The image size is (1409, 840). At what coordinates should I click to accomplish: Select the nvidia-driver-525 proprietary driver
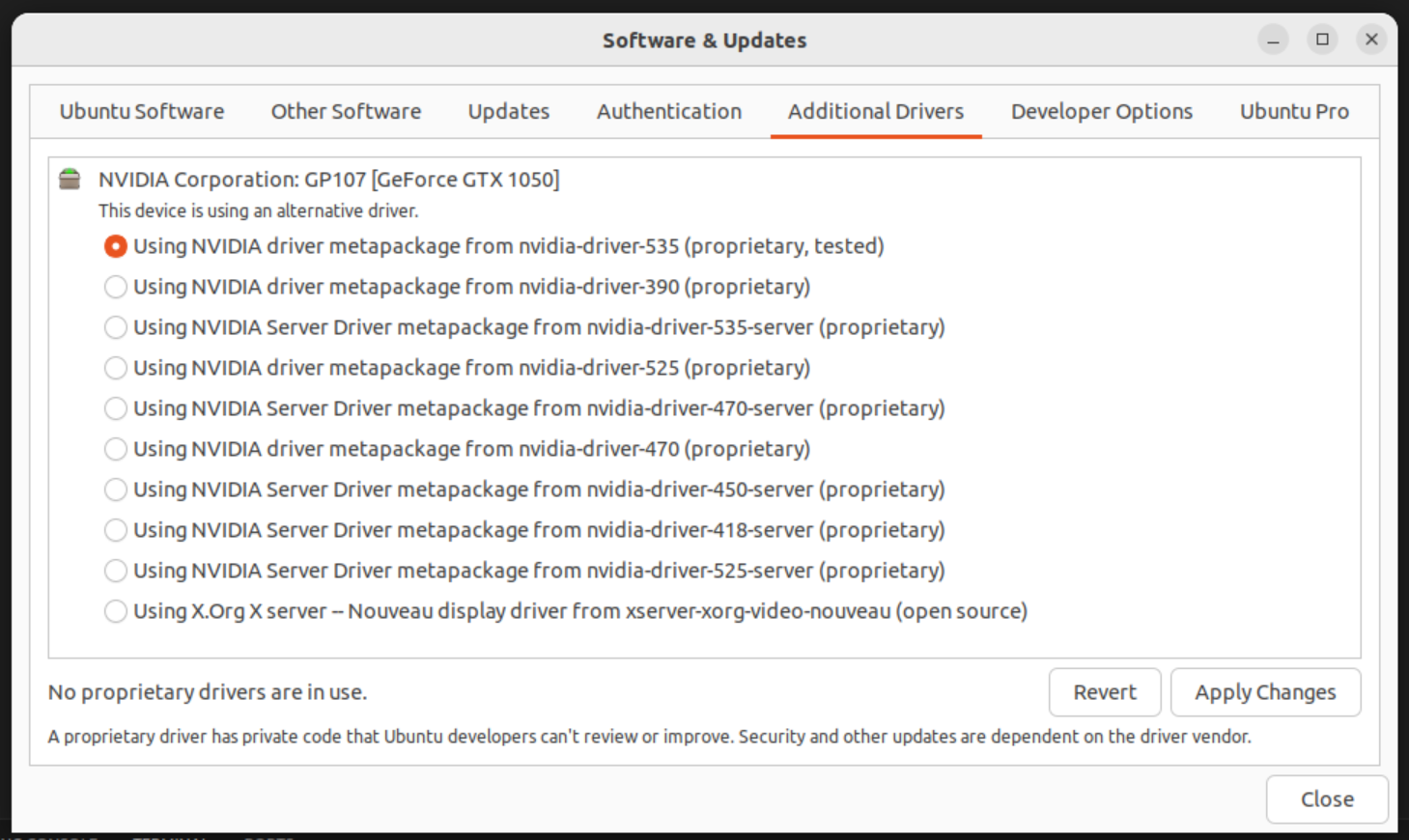(116, 369)
